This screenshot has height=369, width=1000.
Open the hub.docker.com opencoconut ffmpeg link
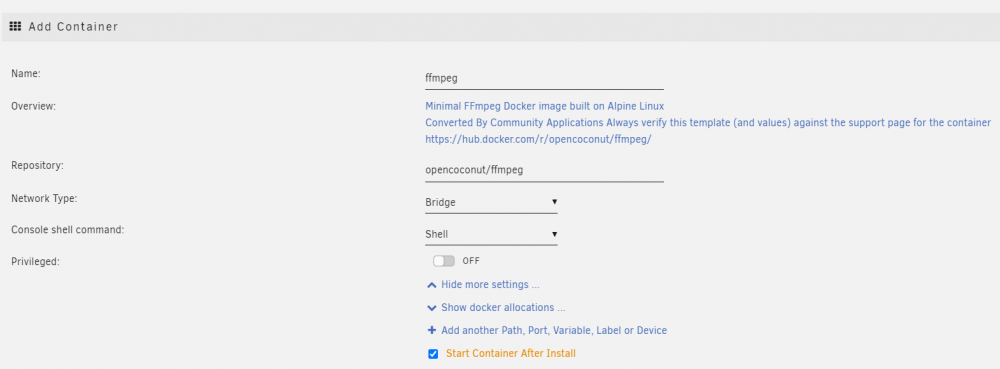tap(538, 139)
